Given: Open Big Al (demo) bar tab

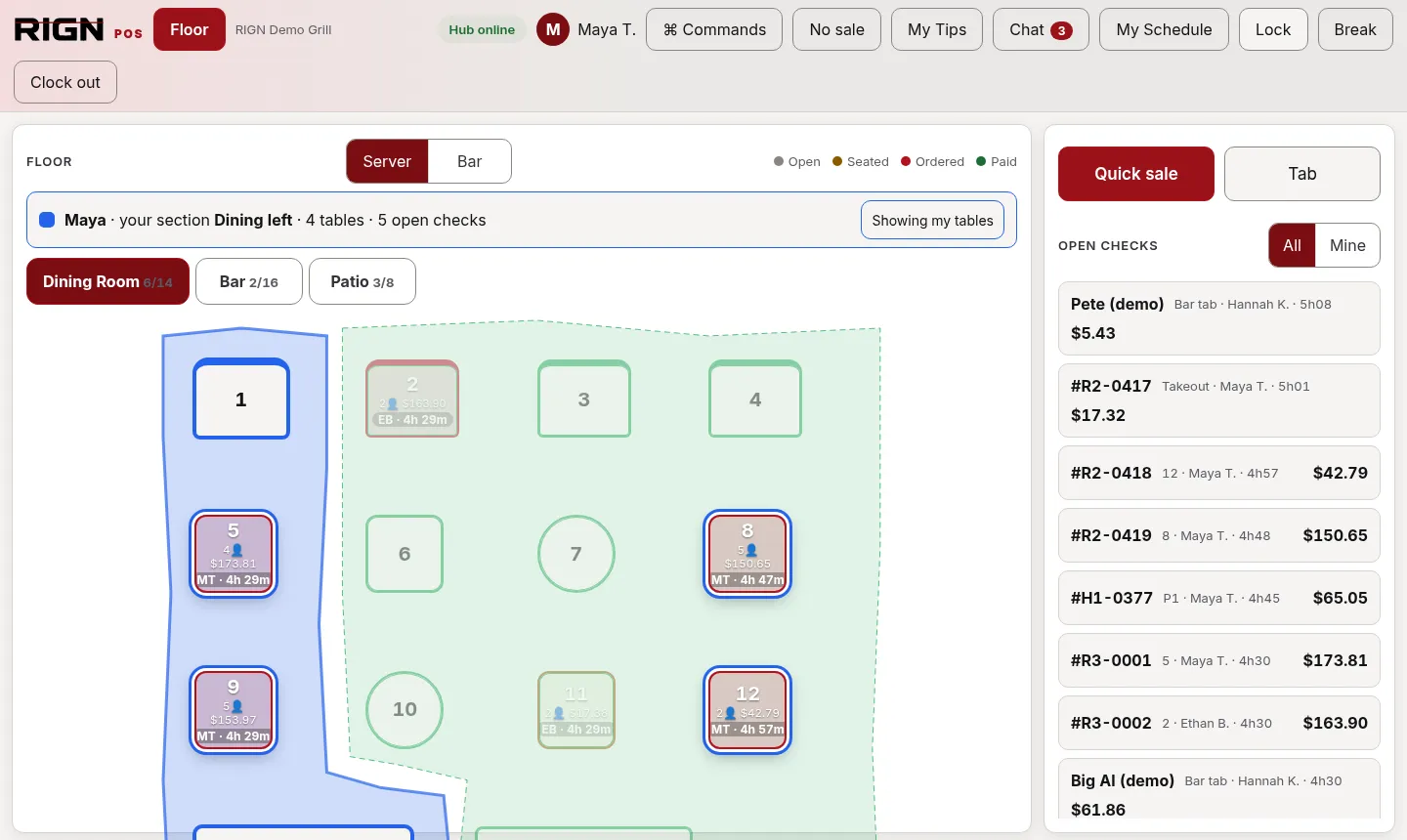Looking at the screenshot, I should click(1219, 789).
